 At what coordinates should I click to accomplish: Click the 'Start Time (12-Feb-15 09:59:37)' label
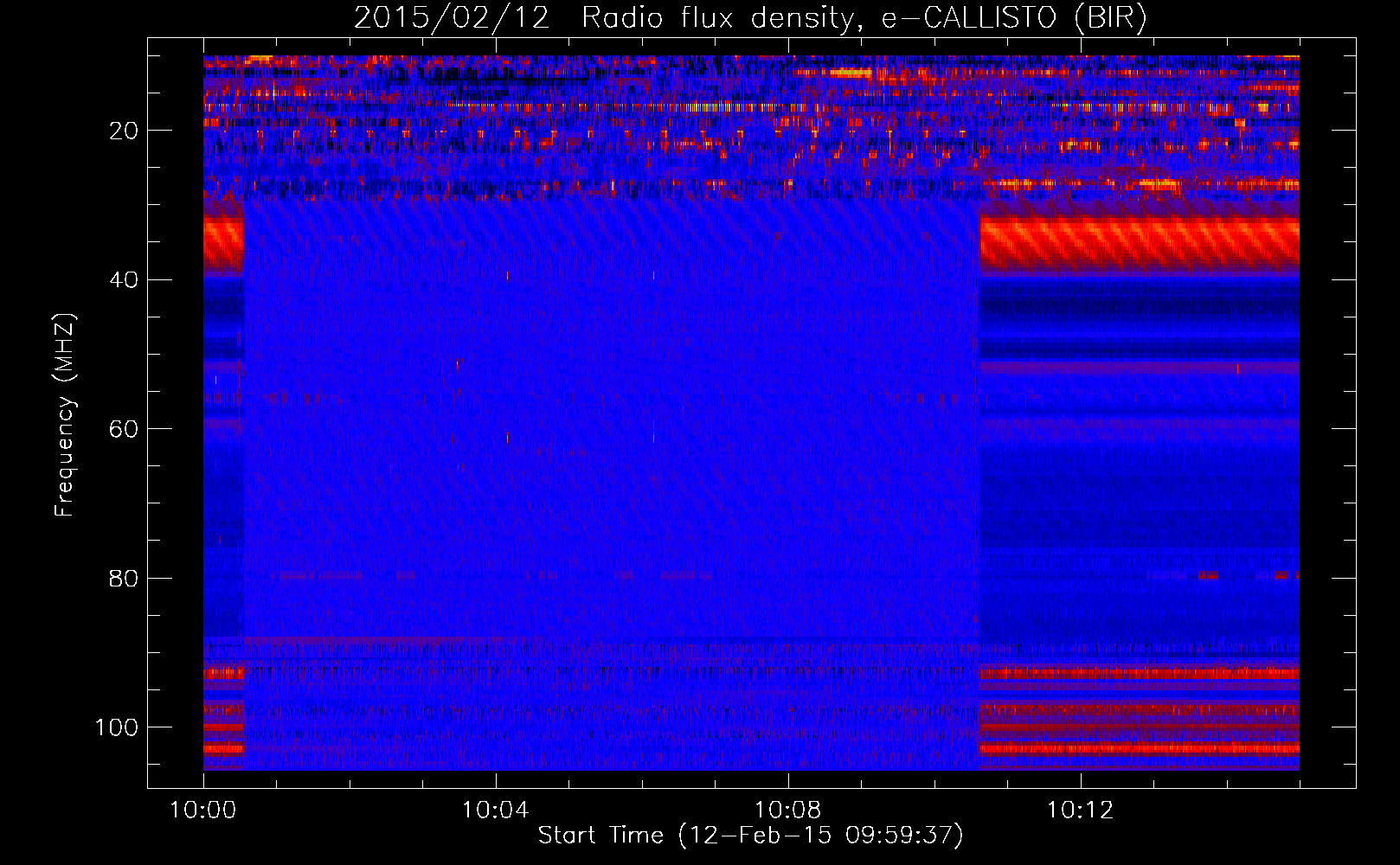(x=751, y=836)
